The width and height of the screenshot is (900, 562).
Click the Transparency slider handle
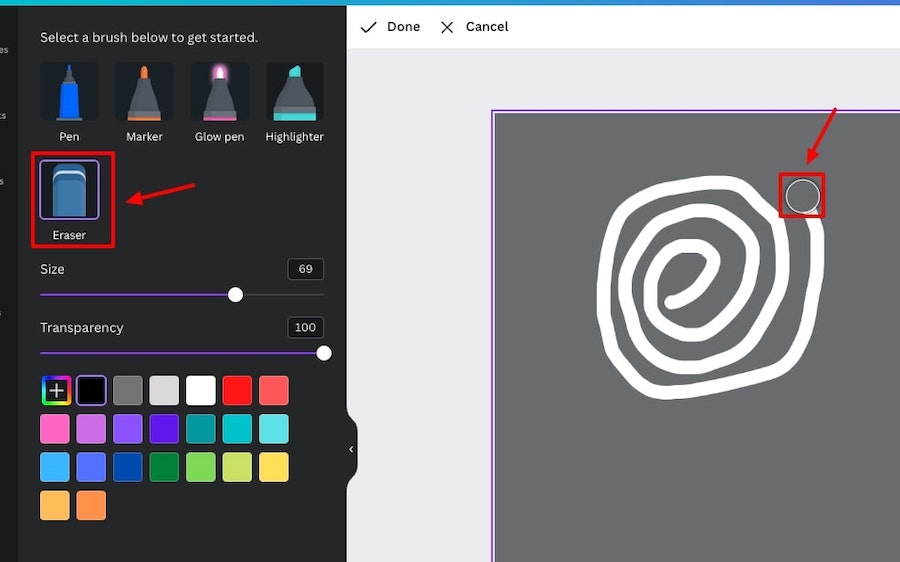click(x=324, y=354)
